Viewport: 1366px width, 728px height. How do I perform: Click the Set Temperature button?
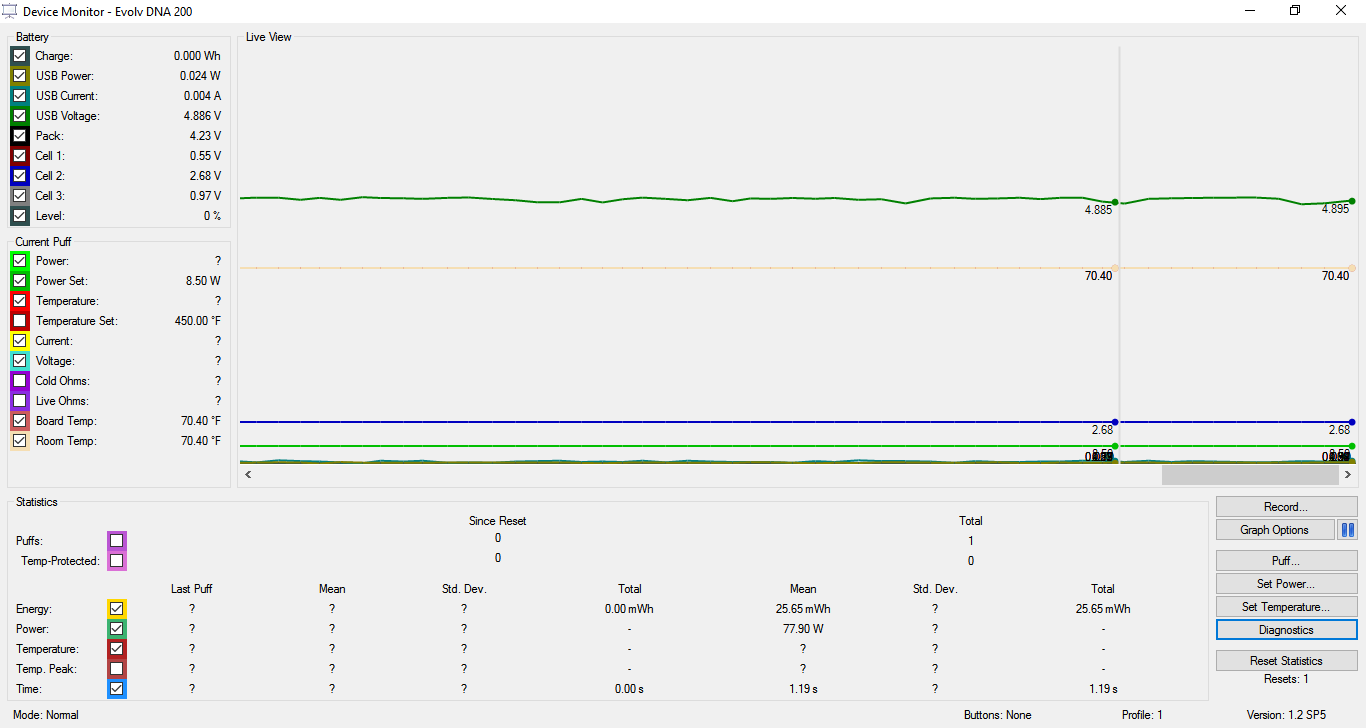point(1286,607)
